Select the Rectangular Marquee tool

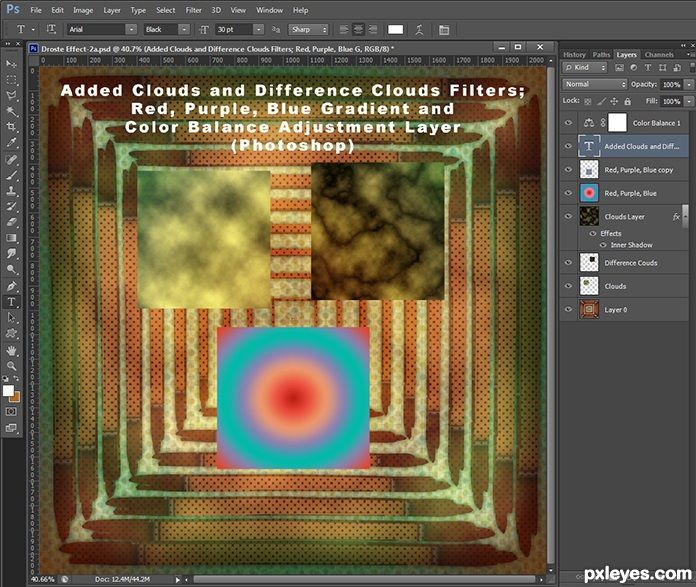click(11, 80)
